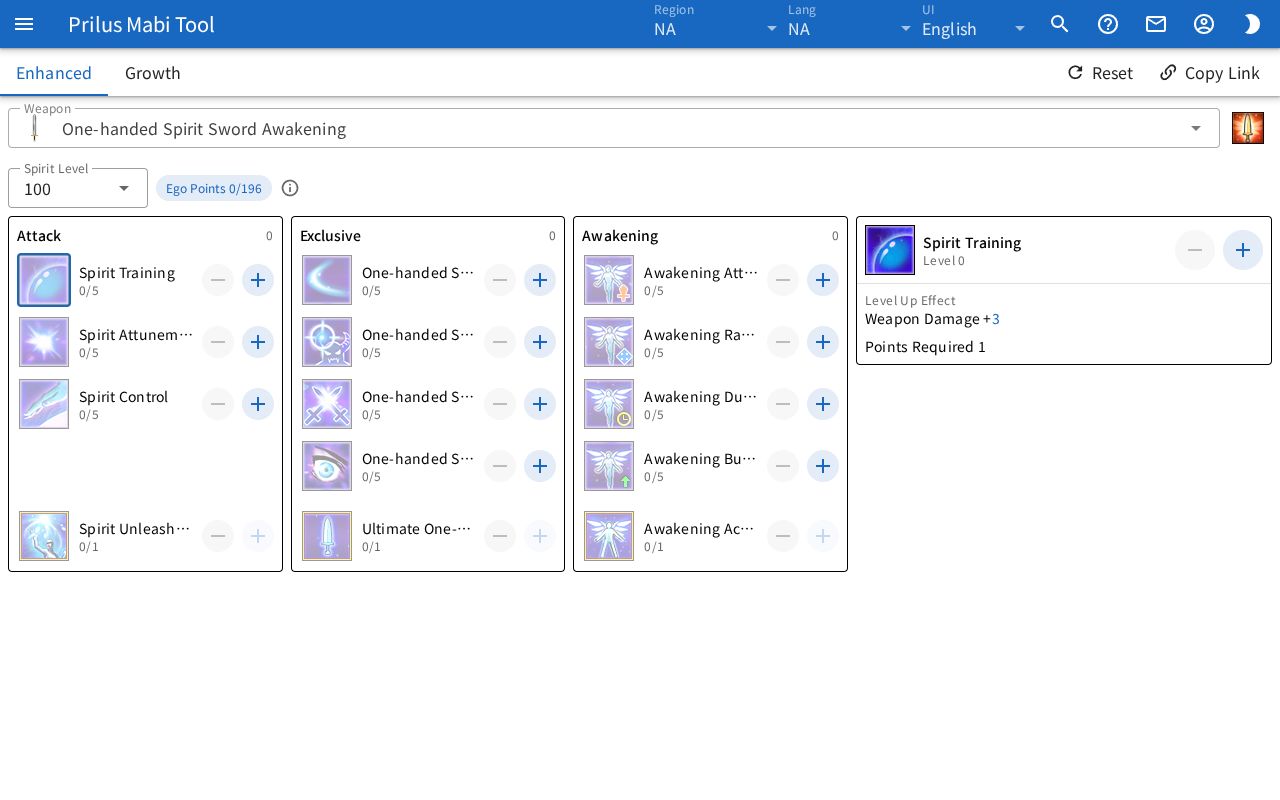Click the Ego Points info icon
Screen dimensions: 1280x800
pyautogui.click(x=290, y=188)
